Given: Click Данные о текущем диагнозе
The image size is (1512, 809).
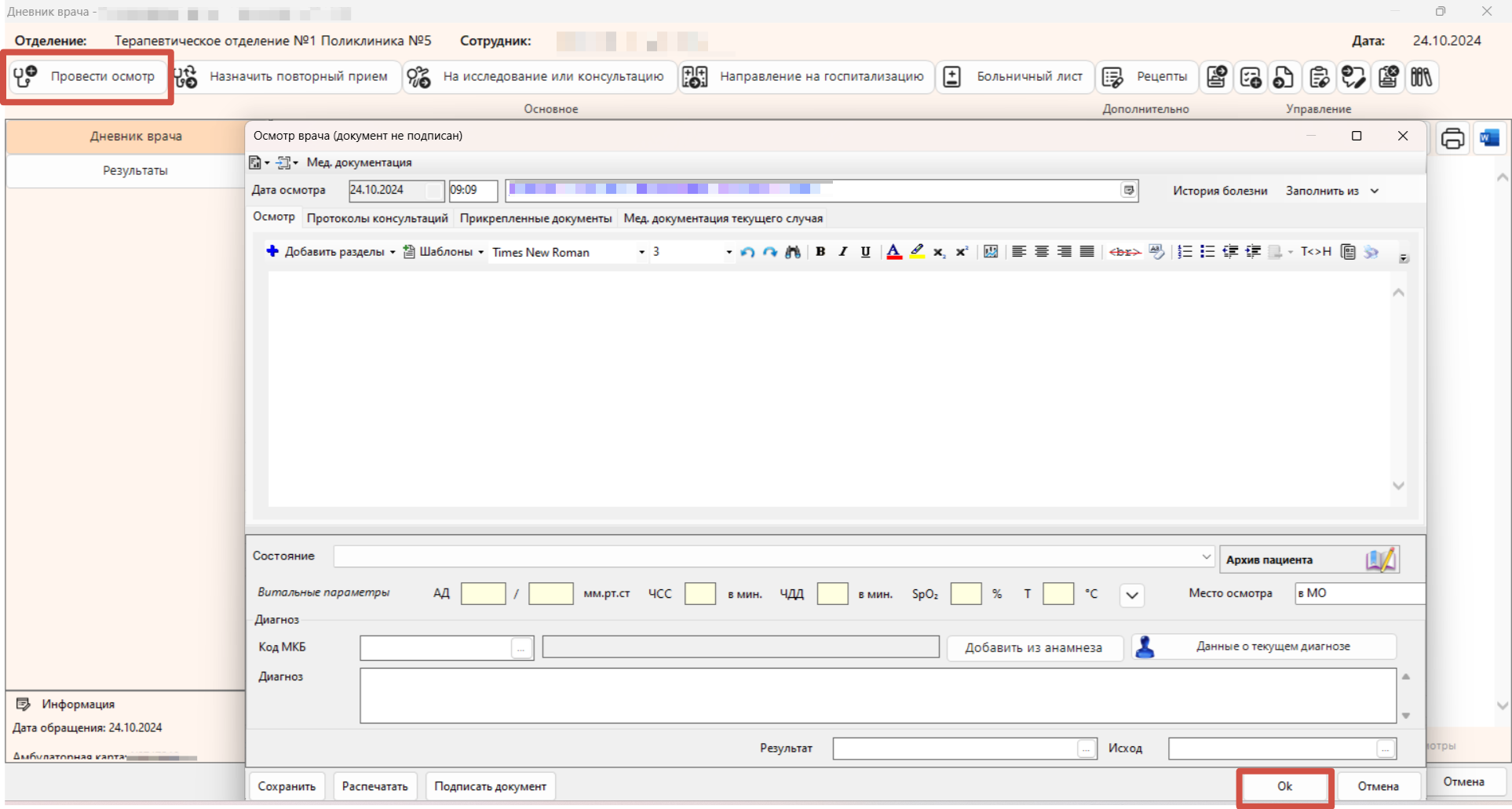Looking at the screenshot, I should [x=1264, y=647].
